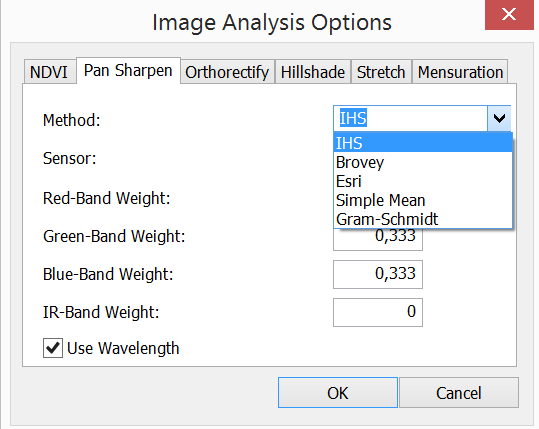Click the Method combo box text field
539x429 pixels.
pos(410,118)
